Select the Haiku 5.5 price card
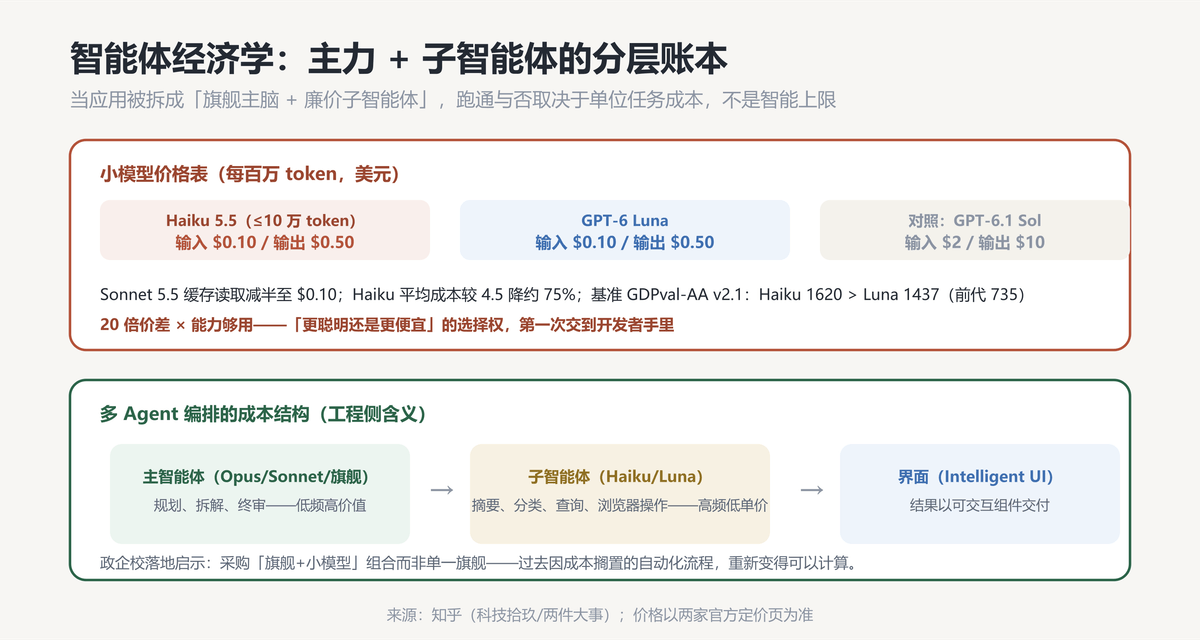This screenshot has height=640, width=1200. click(265, 230)
